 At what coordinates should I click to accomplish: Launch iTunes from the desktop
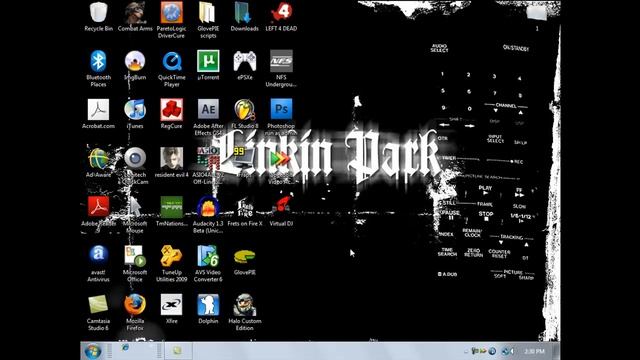pyautogui.click(x=135, y=114)
